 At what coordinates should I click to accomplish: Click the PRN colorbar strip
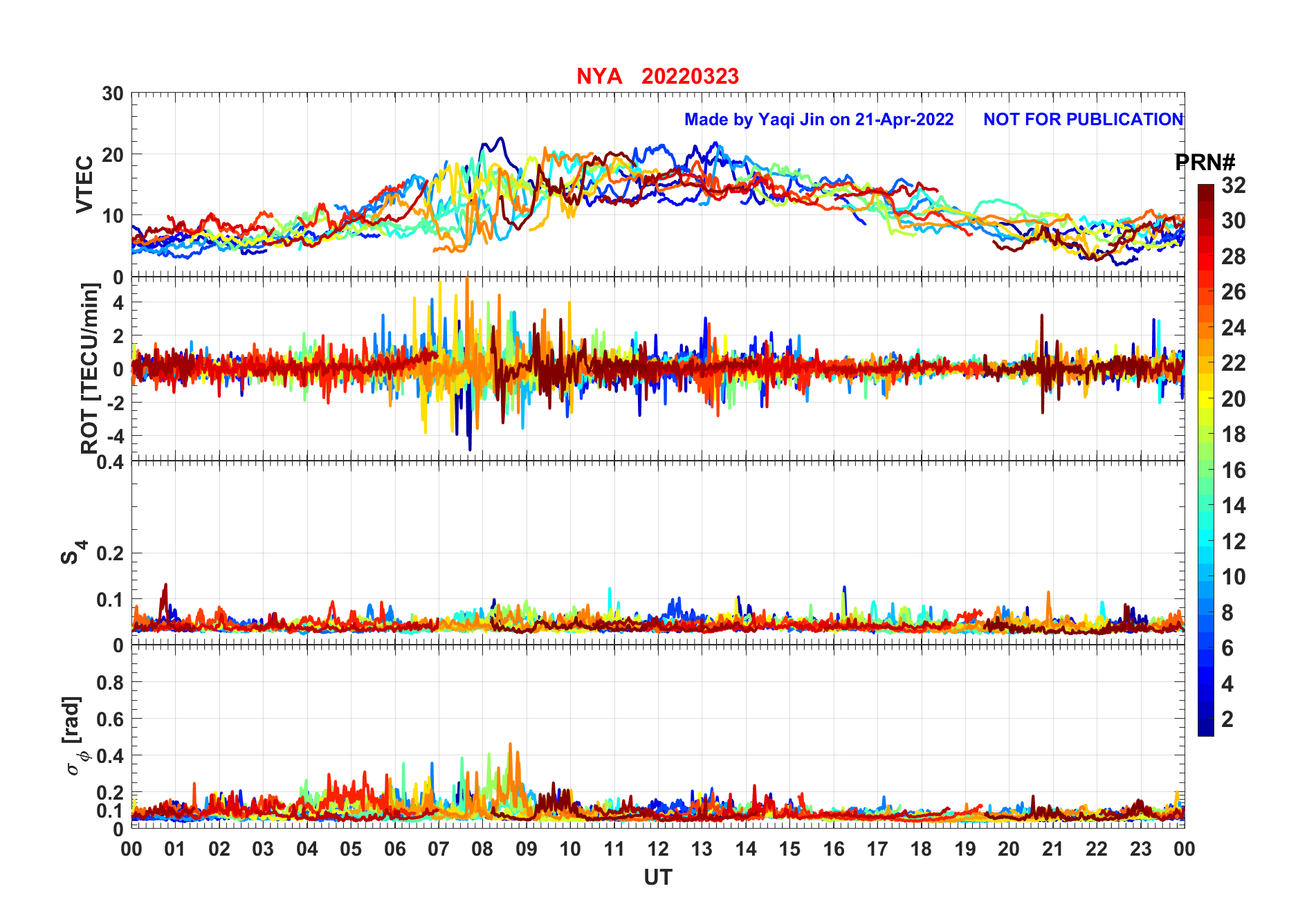1206,460
